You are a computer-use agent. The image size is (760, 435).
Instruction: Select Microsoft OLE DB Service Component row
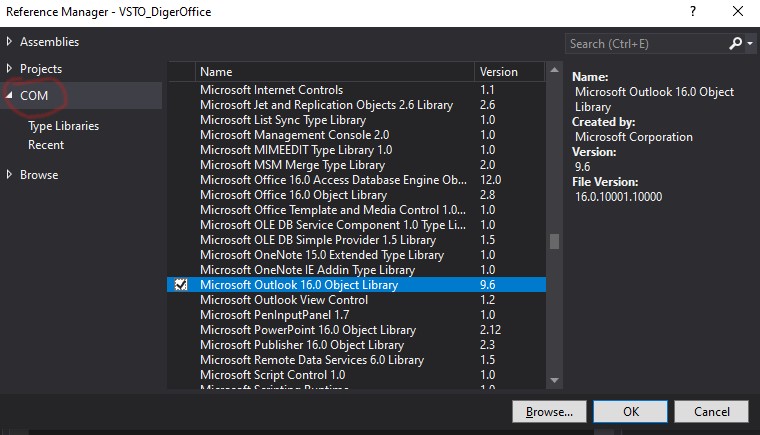(356, 225)
